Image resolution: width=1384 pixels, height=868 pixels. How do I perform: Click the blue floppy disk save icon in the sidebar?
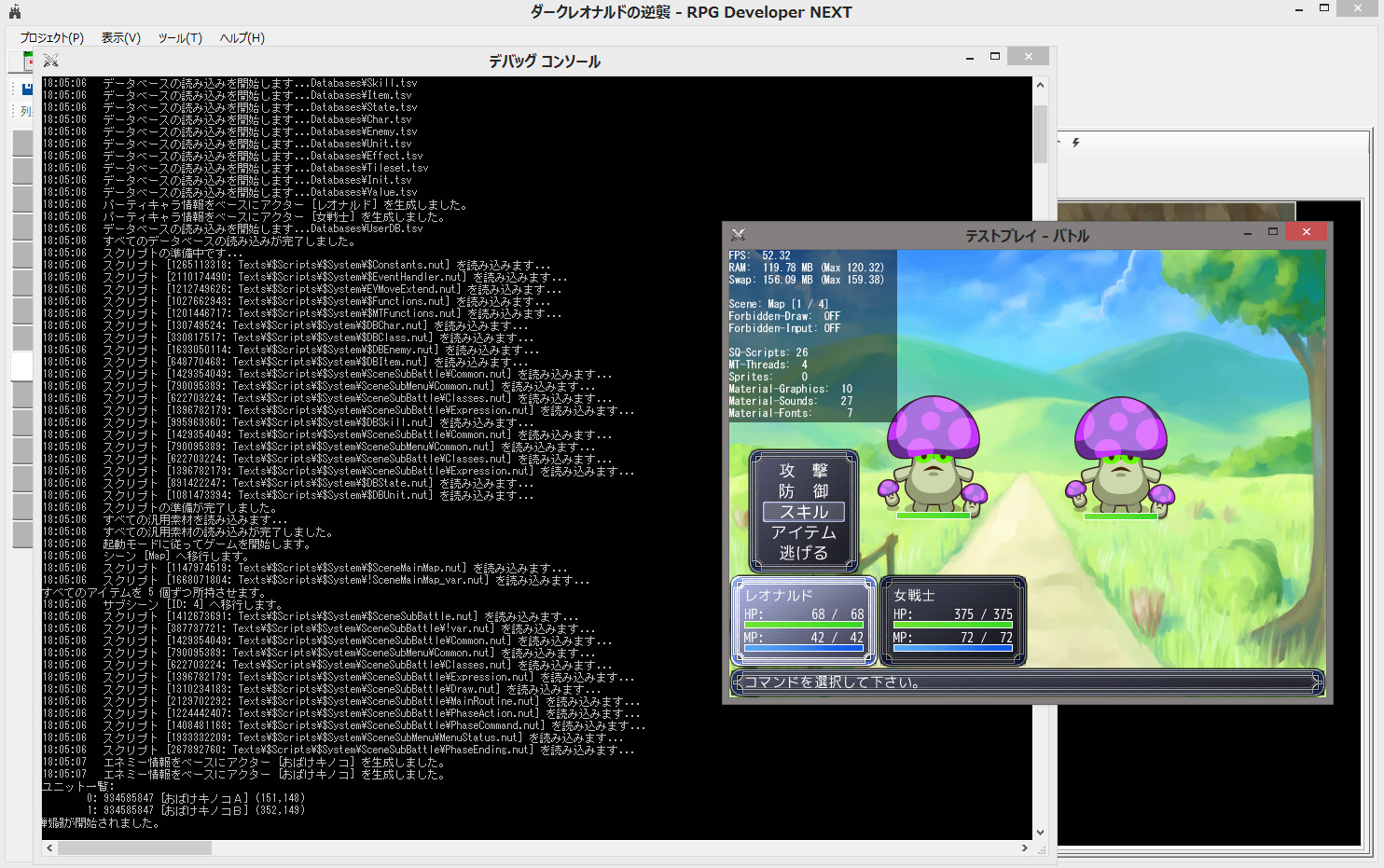tap(26, 89)
